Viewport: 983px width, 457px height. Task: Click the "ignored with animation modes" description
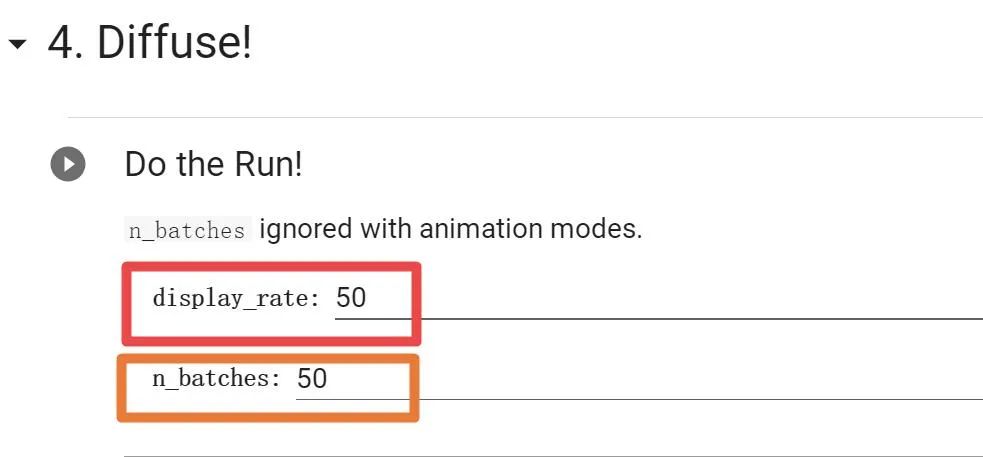451,229
